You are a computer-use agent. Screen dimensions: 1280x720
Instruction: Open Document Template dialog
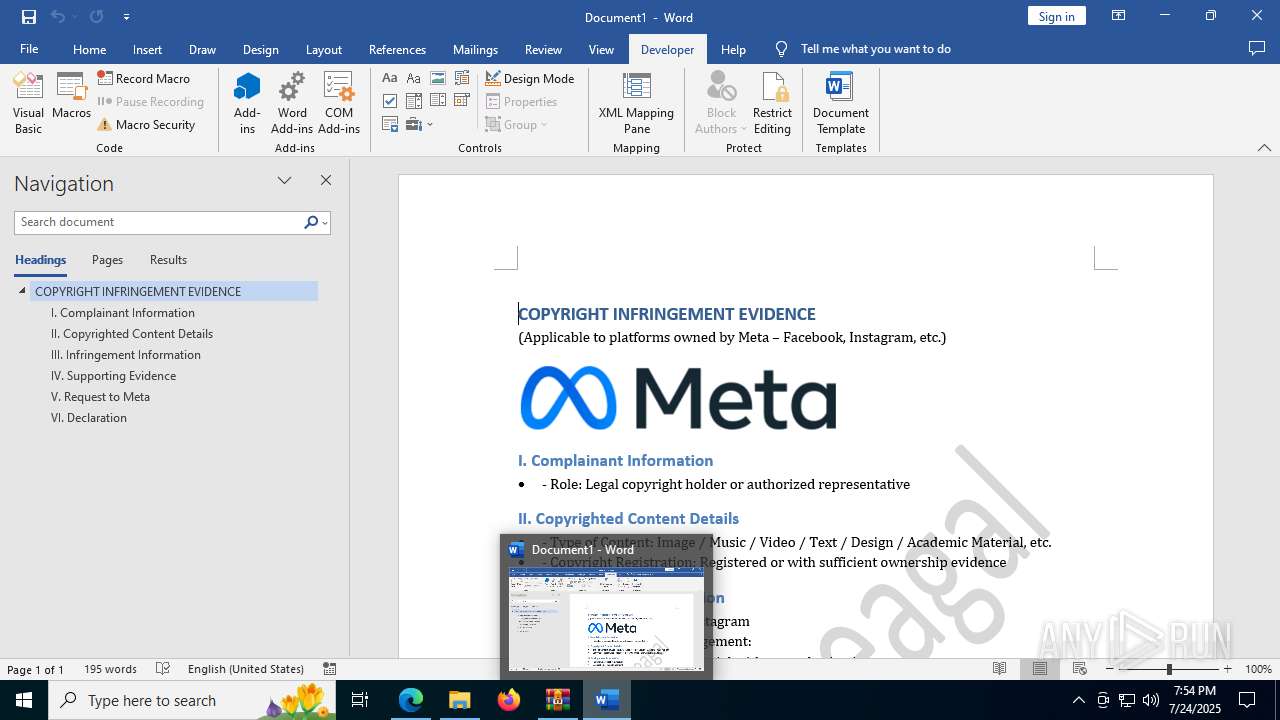(x=841, y=103)
